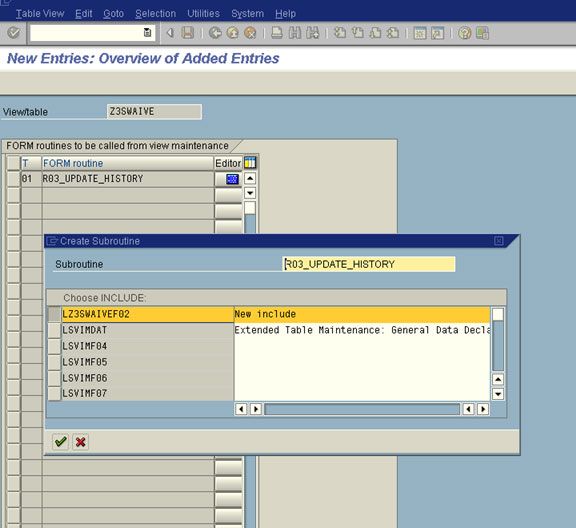Select row for LSVIMDAT include
Screen dimensions: 576x528
tap(54, 330)
